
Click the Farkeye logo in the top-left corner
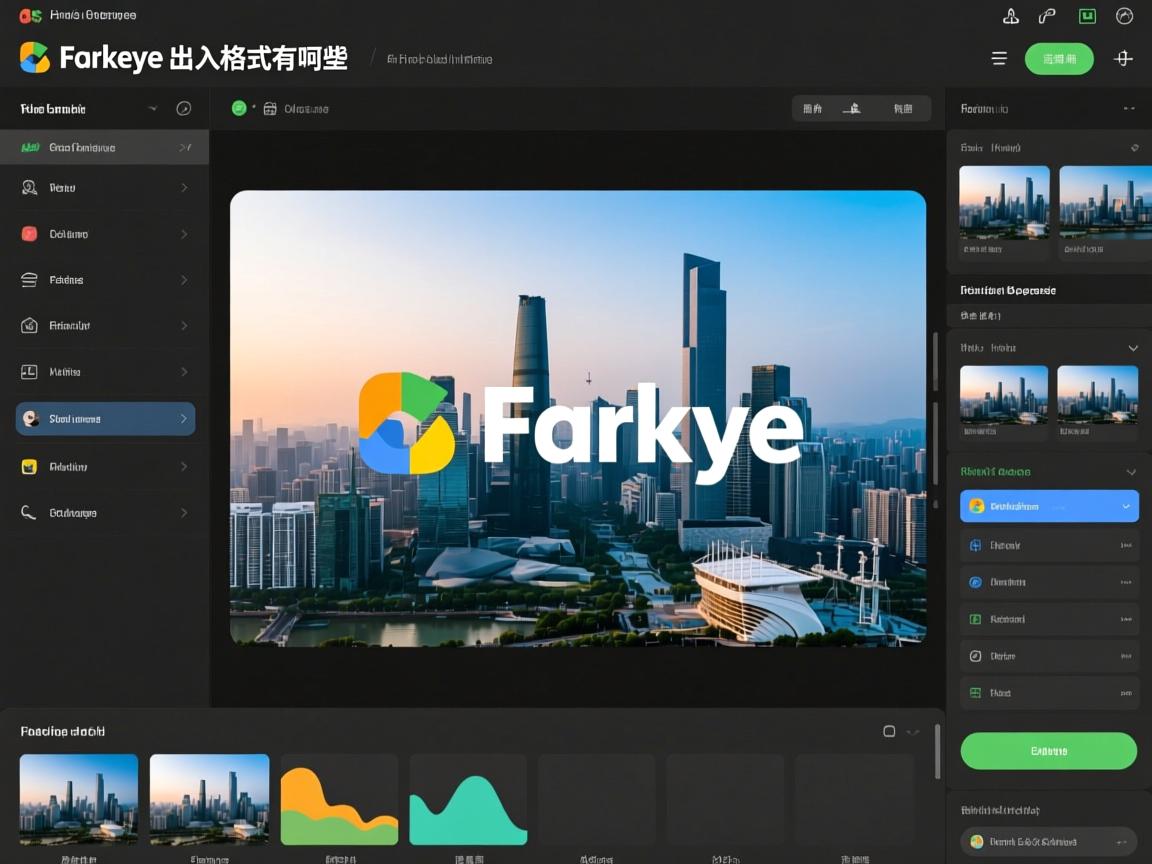[x=34, y=58]
